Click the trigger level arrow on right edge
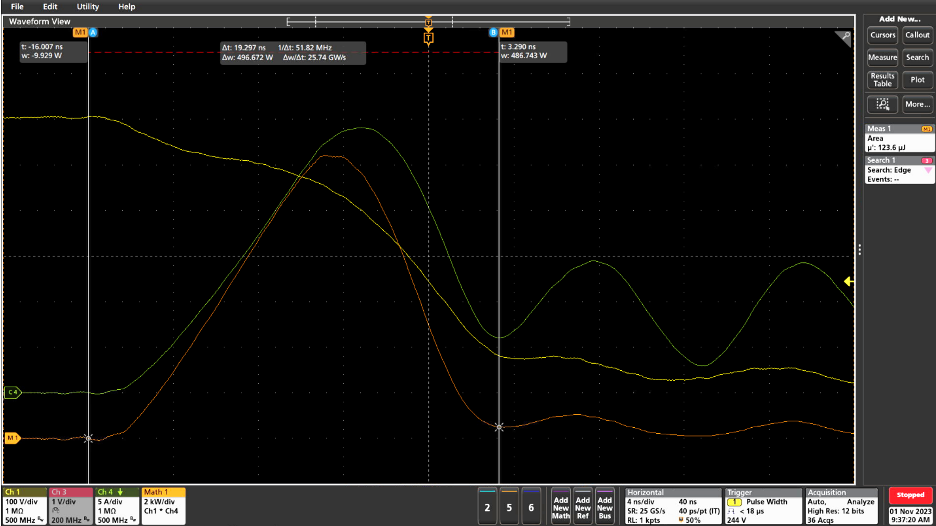936x526 pixels. click(849, 282)
